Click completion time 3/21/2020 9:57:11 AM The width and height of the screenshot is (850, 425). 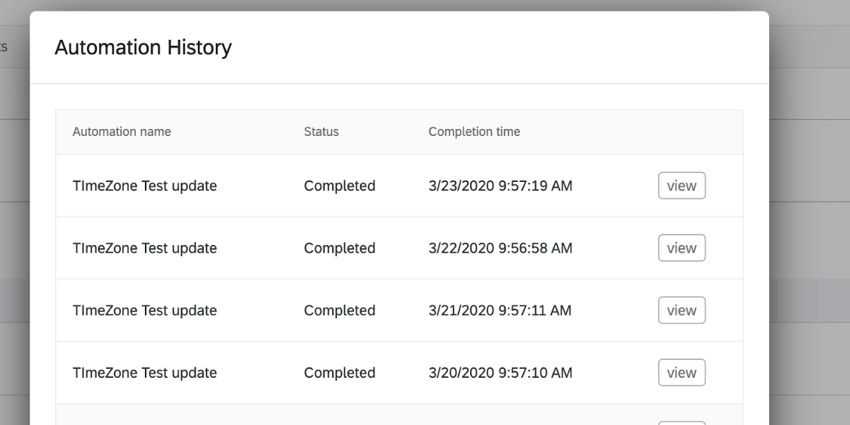click(500, 310)
